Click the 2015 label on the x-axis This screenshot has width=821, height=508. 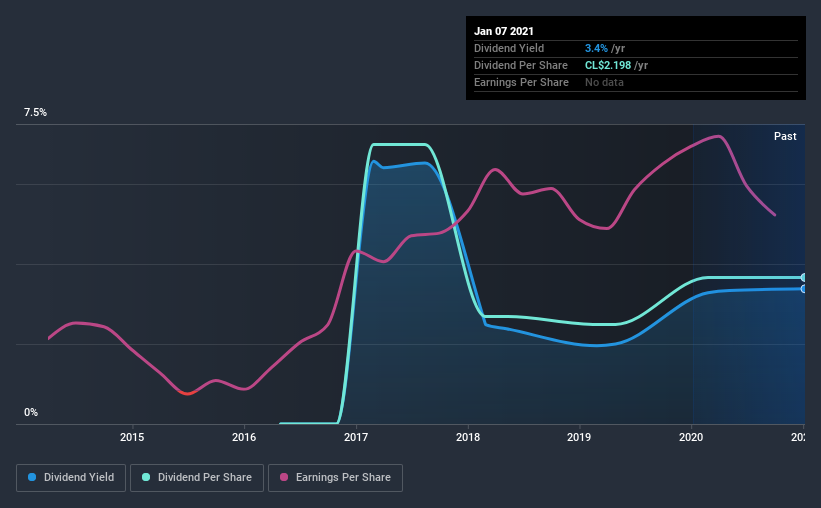[x=132, y=437]
